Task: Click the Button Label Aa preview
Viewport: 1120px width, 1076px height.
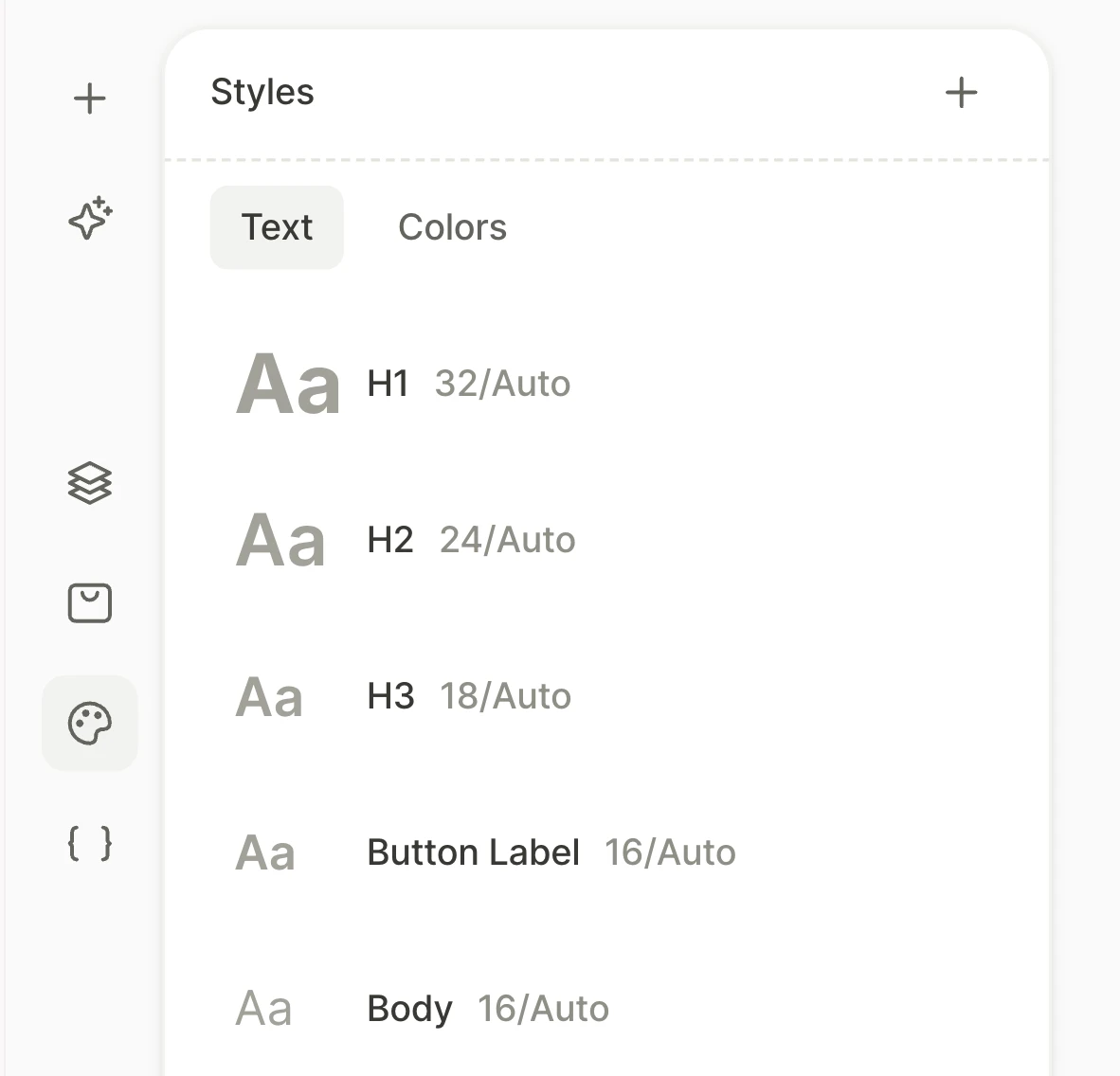Action: 265,853
